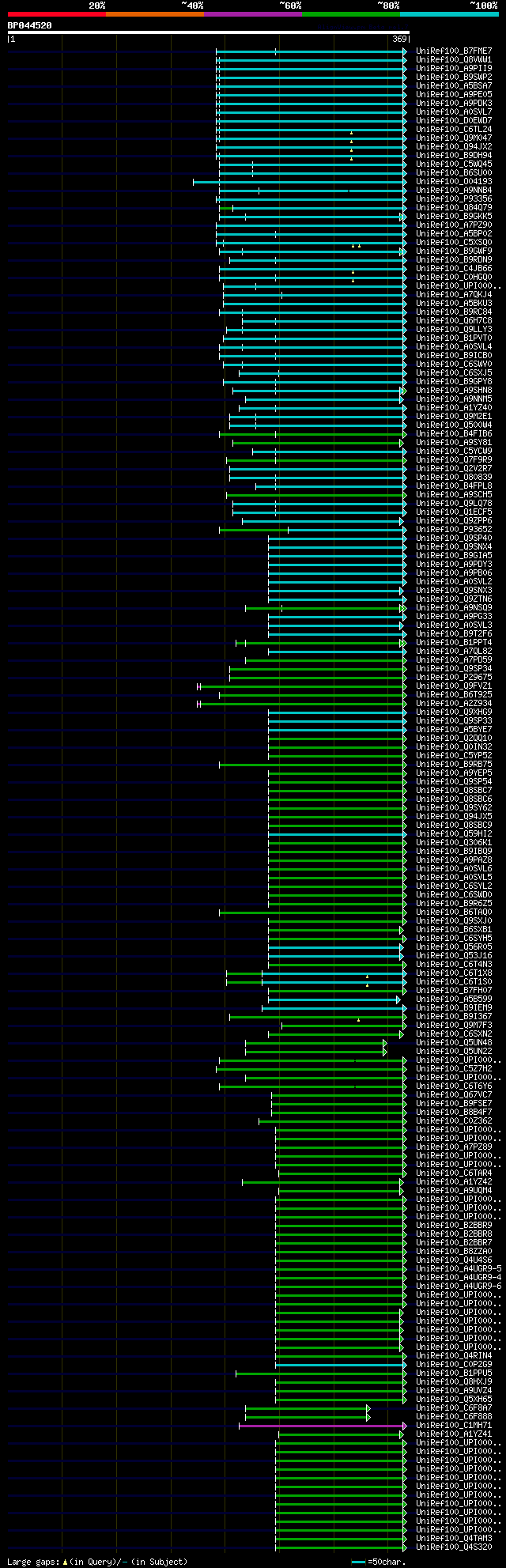Viewport: 506px width, 1568px height.
Task: Select label UniRef100_B9T2F6
Action: click(x=454, y=633)
